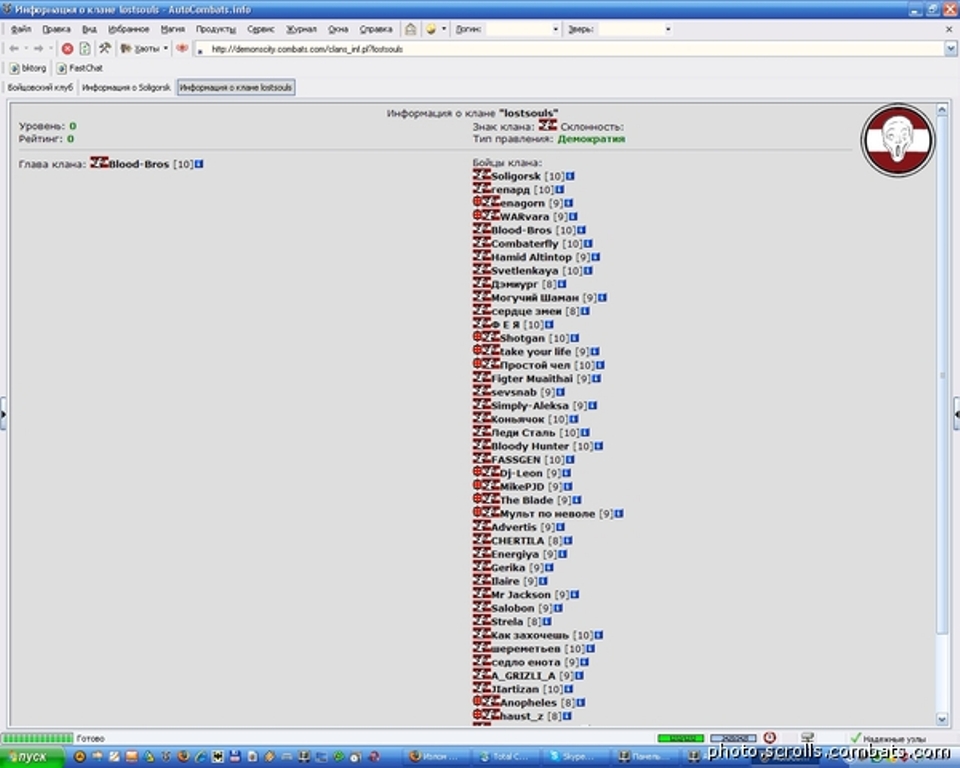Viewport: 960px width, 768px height.
Task: Click the page vertical scrollbar down arrow
Action: [942, 719]
